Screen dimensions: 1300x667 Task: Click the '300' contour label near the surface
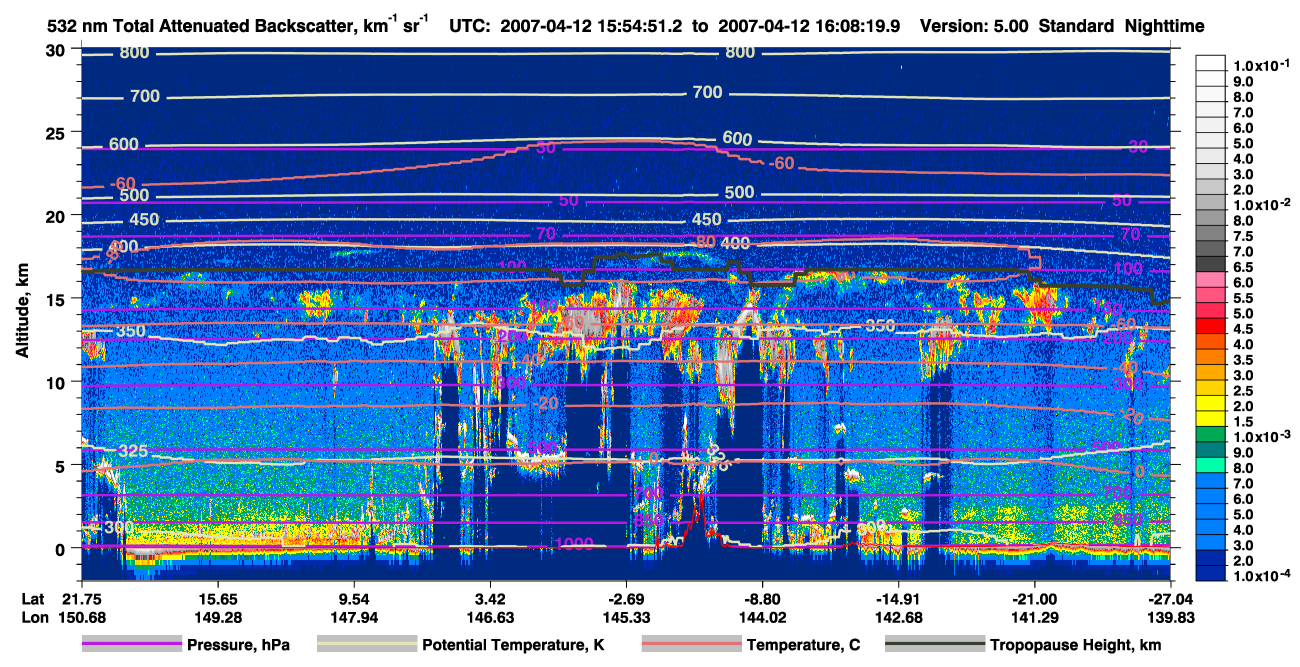coord(118,528)
